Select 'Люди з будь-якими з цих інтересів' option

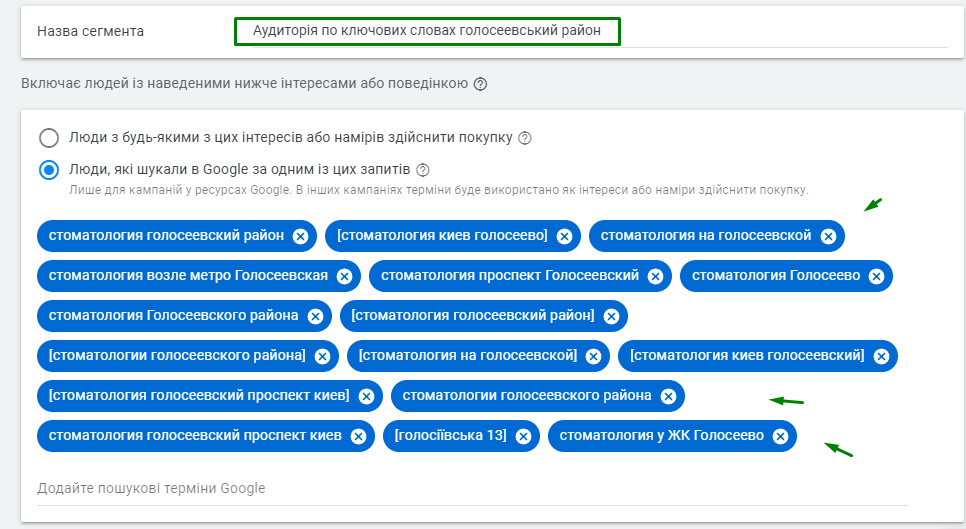49,138
